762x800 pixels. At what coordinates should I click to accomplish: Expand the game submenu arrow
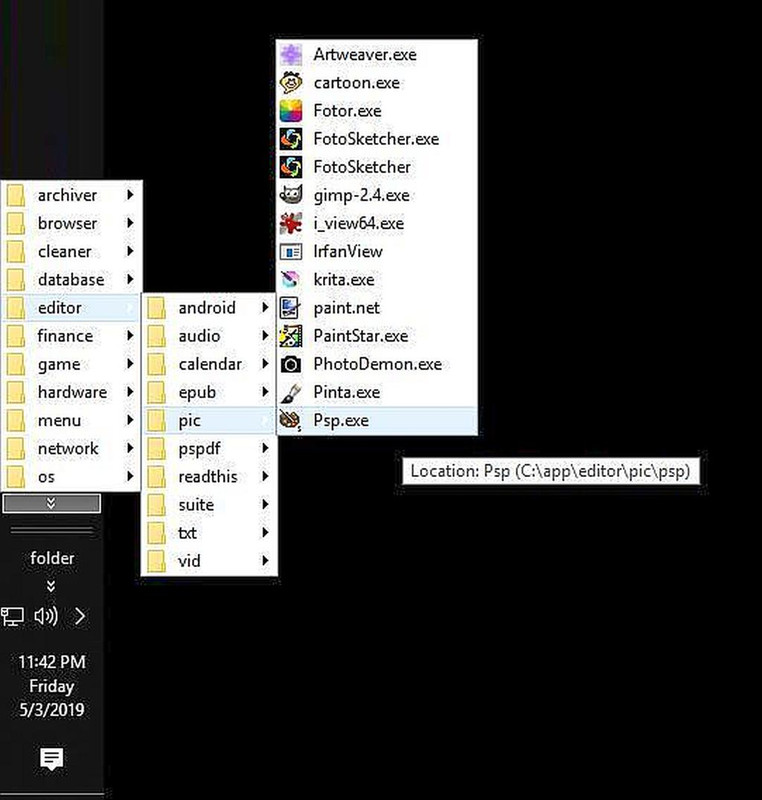point(130,364)
